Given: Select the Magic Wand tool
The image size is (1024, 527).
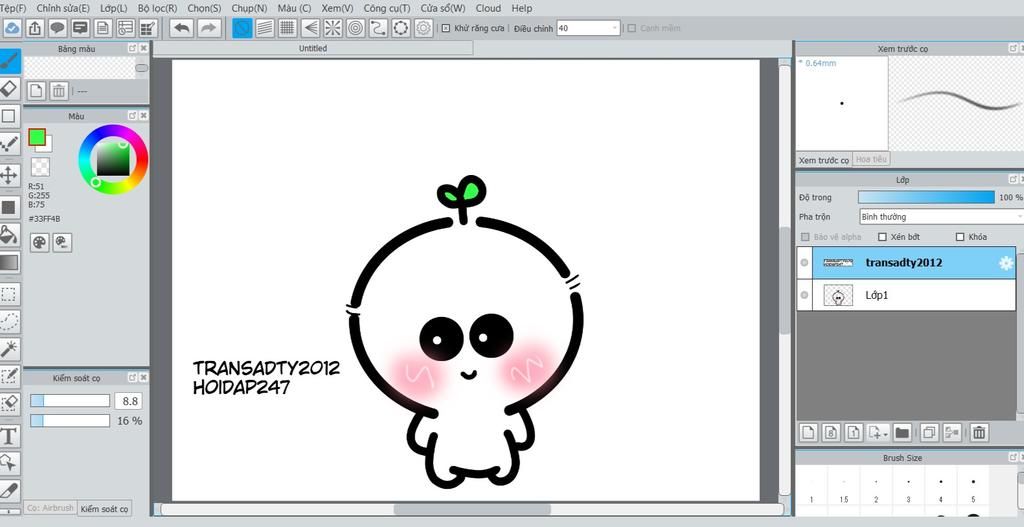Looking at the screenshot, I should coord(9,349).
